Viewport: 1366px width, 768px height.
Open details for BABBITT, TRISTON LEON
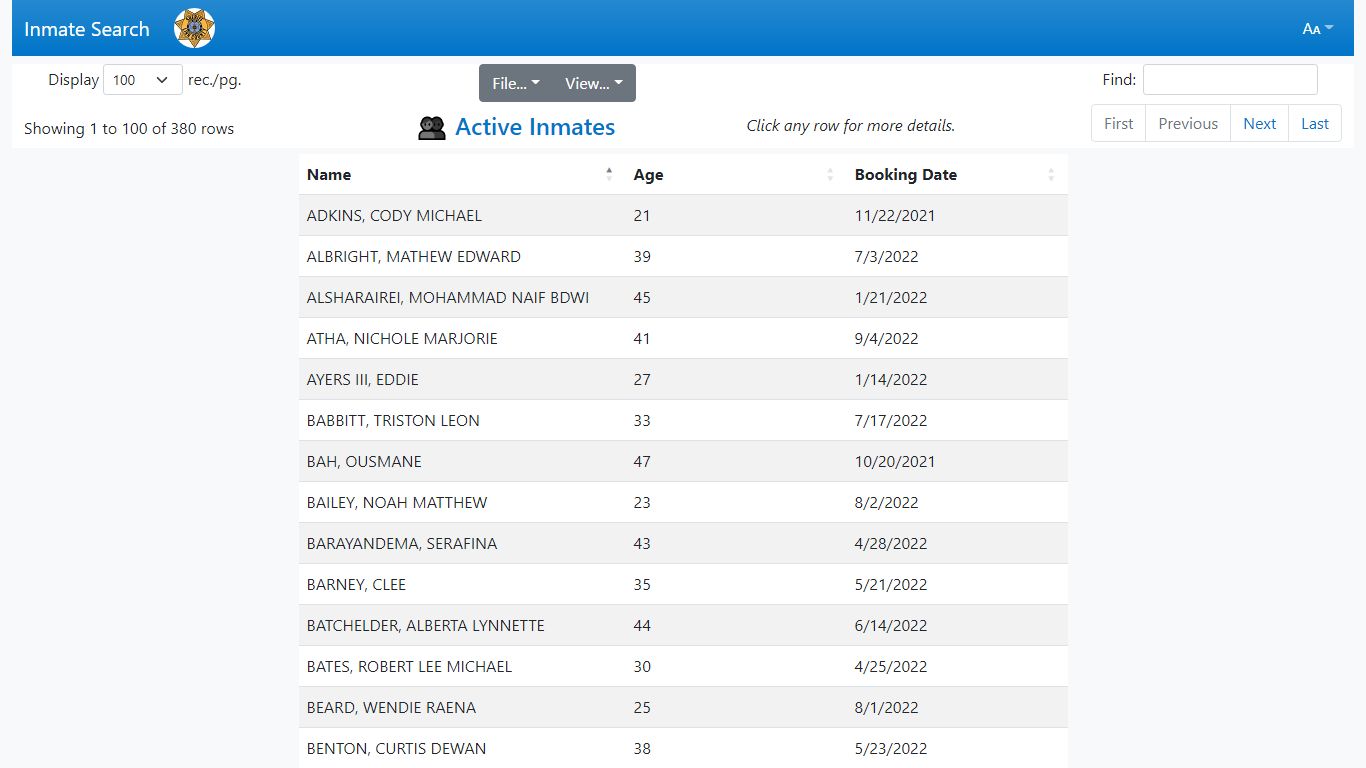pyautogui.click(x=683, y=420)
